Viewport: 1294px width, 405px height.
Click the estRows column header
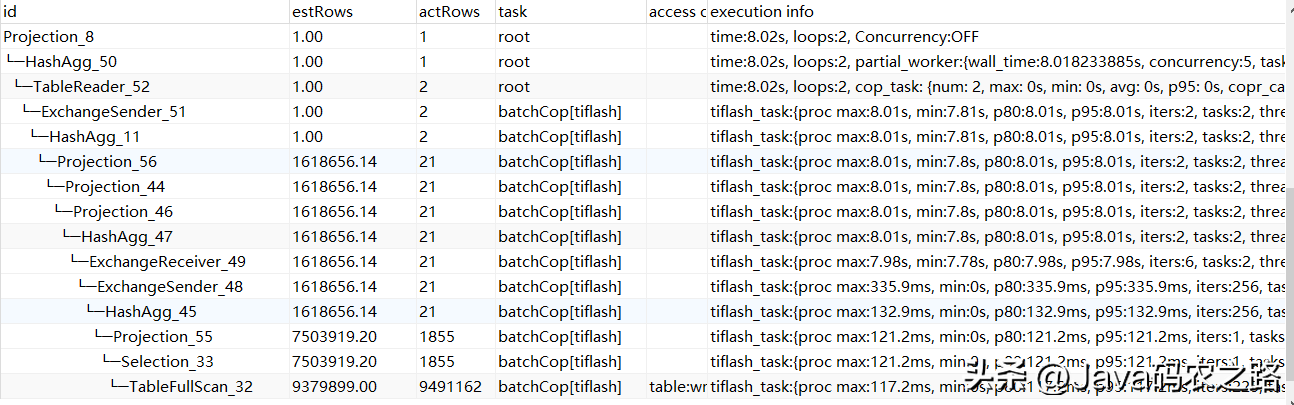pos(321,12)
